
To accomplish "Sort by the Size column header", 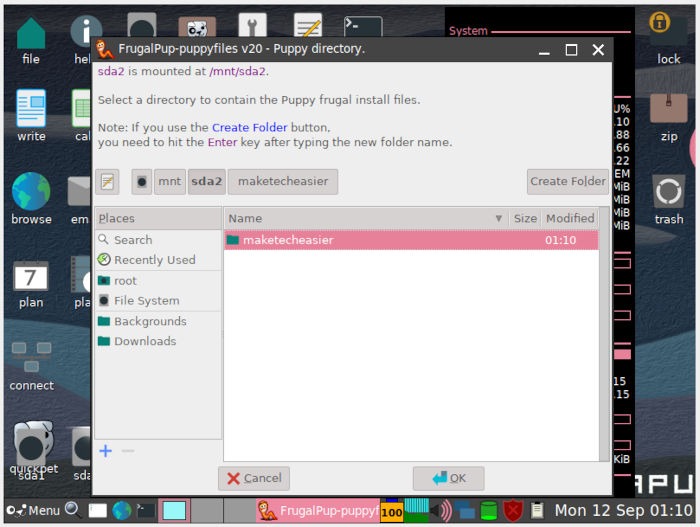I will [x=525, y=218].
